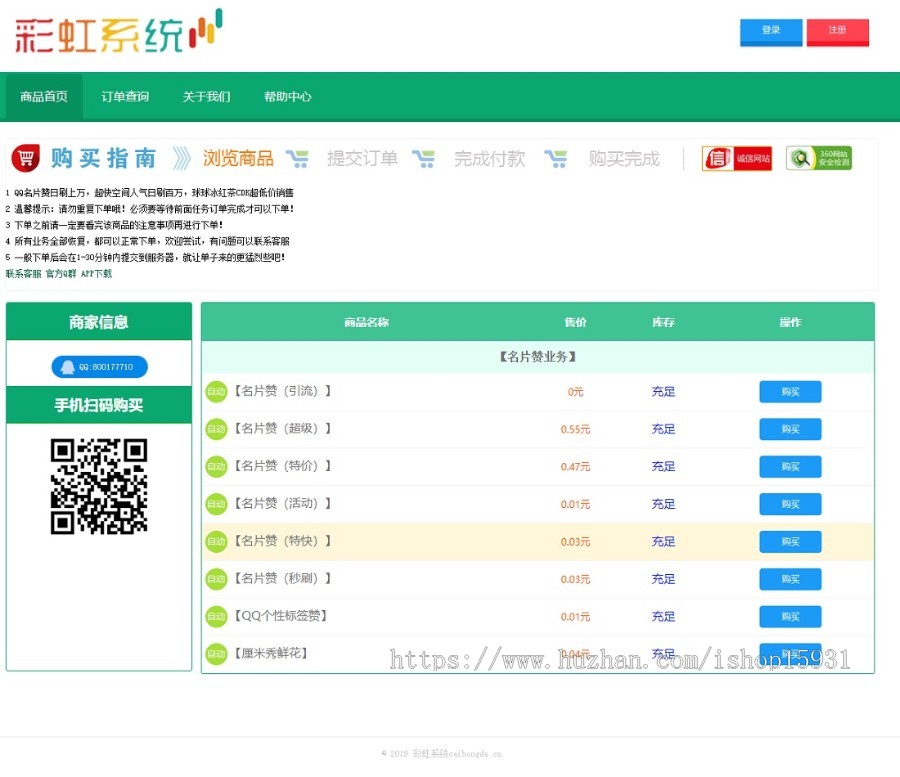This screenshot has height=777, width=900.
Task: Click the 自动 icon beside 名片赞（引流）
Action: tap(216, 392)
